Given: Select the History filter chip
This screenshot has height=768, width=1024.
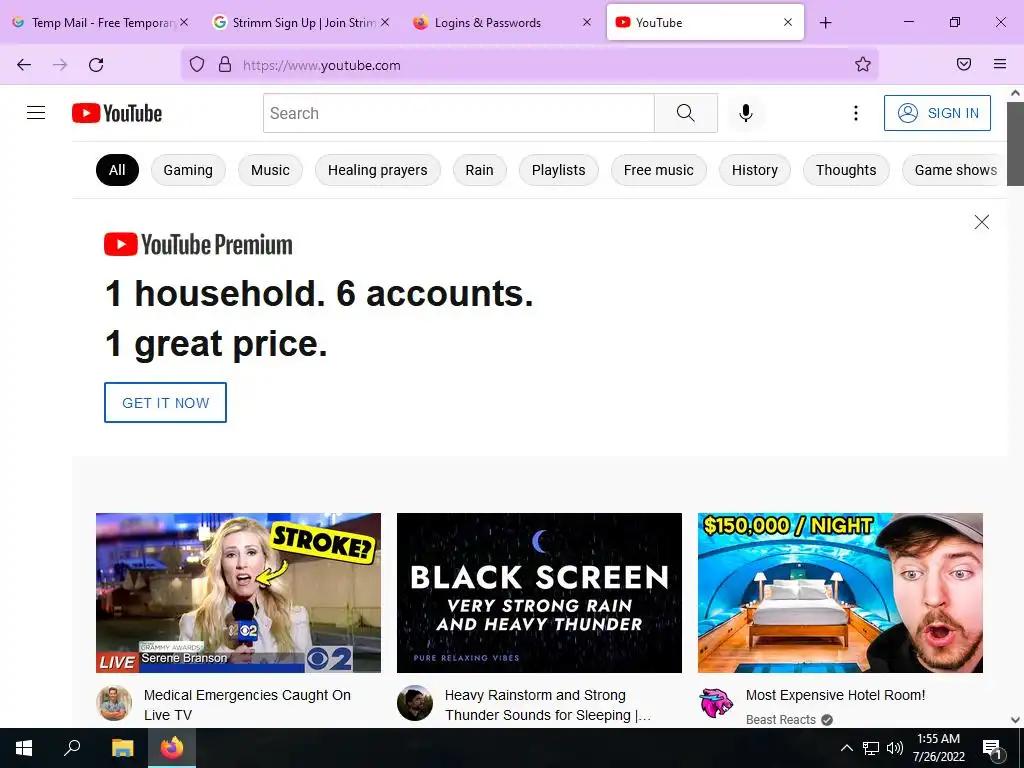Looking at the screenshot, I should pyautogui.click(x=755, y=170).
